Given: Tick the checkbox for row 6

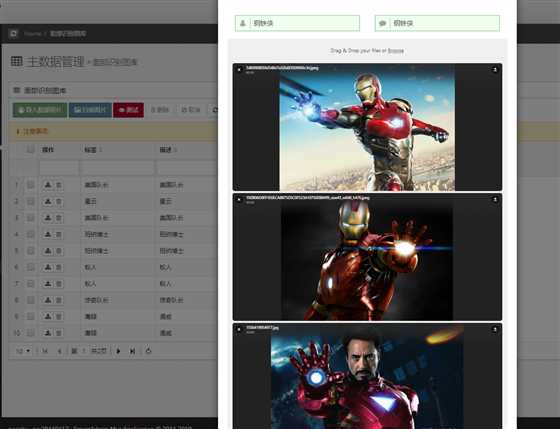Looking at the screenshot, I should [x=31, y=267].
